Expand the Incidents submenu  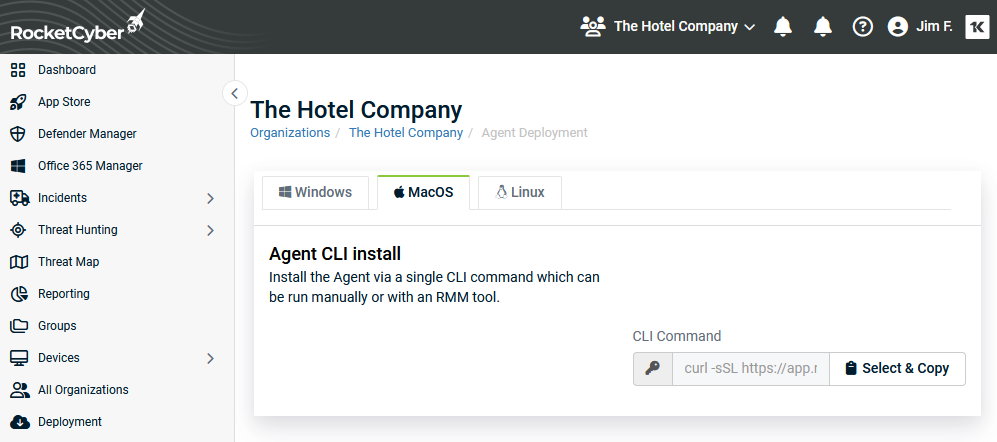coord(210,198)
